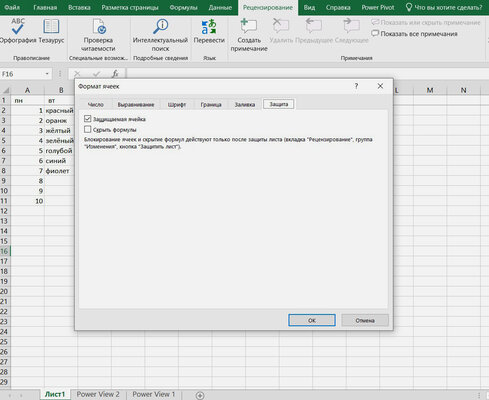Add a new sheet with plus icon
Screen dimensions: 489x400
pyautogui.click(x=200, y=395)
